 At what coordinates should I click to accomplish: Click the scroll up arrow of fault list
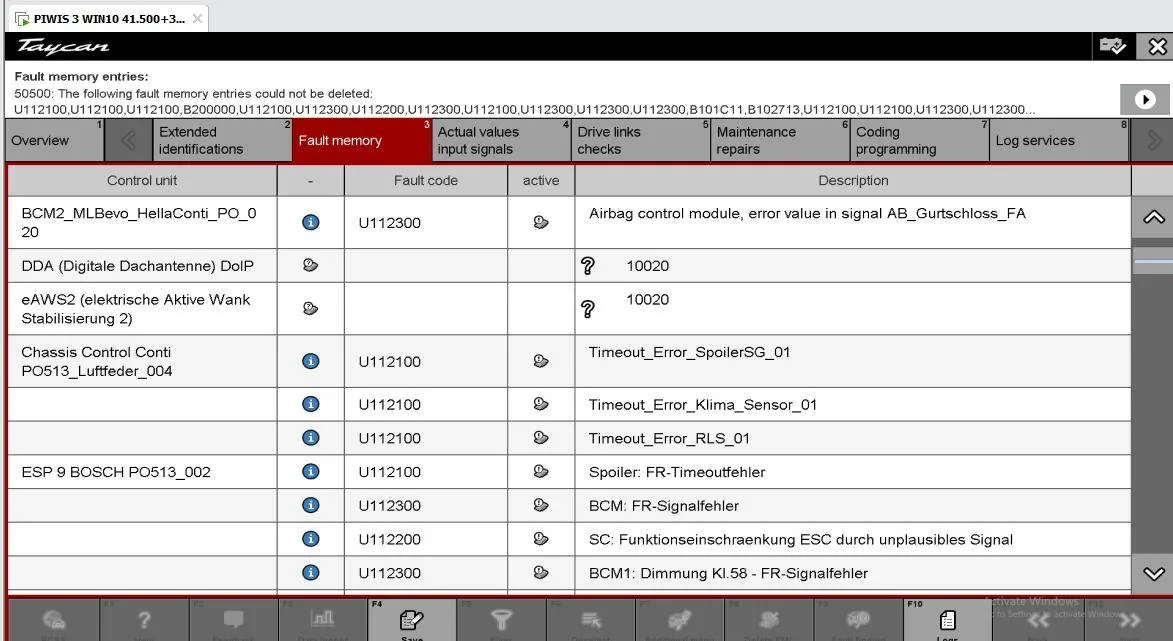pyautogui.click(x=1153, y=217)
